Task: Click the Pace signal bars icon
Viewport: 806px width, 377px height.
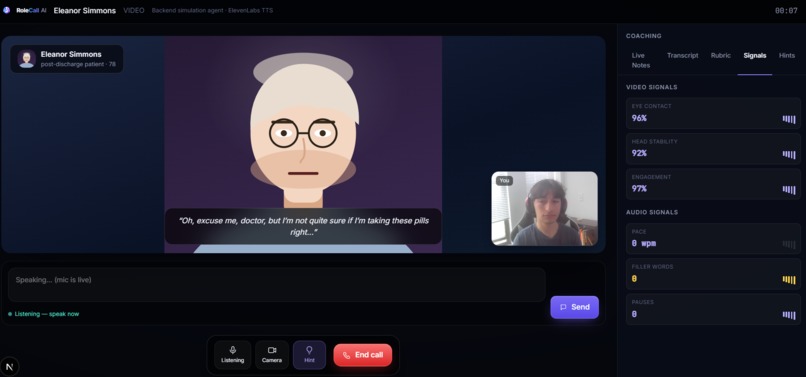Action: tap(789, 244)
